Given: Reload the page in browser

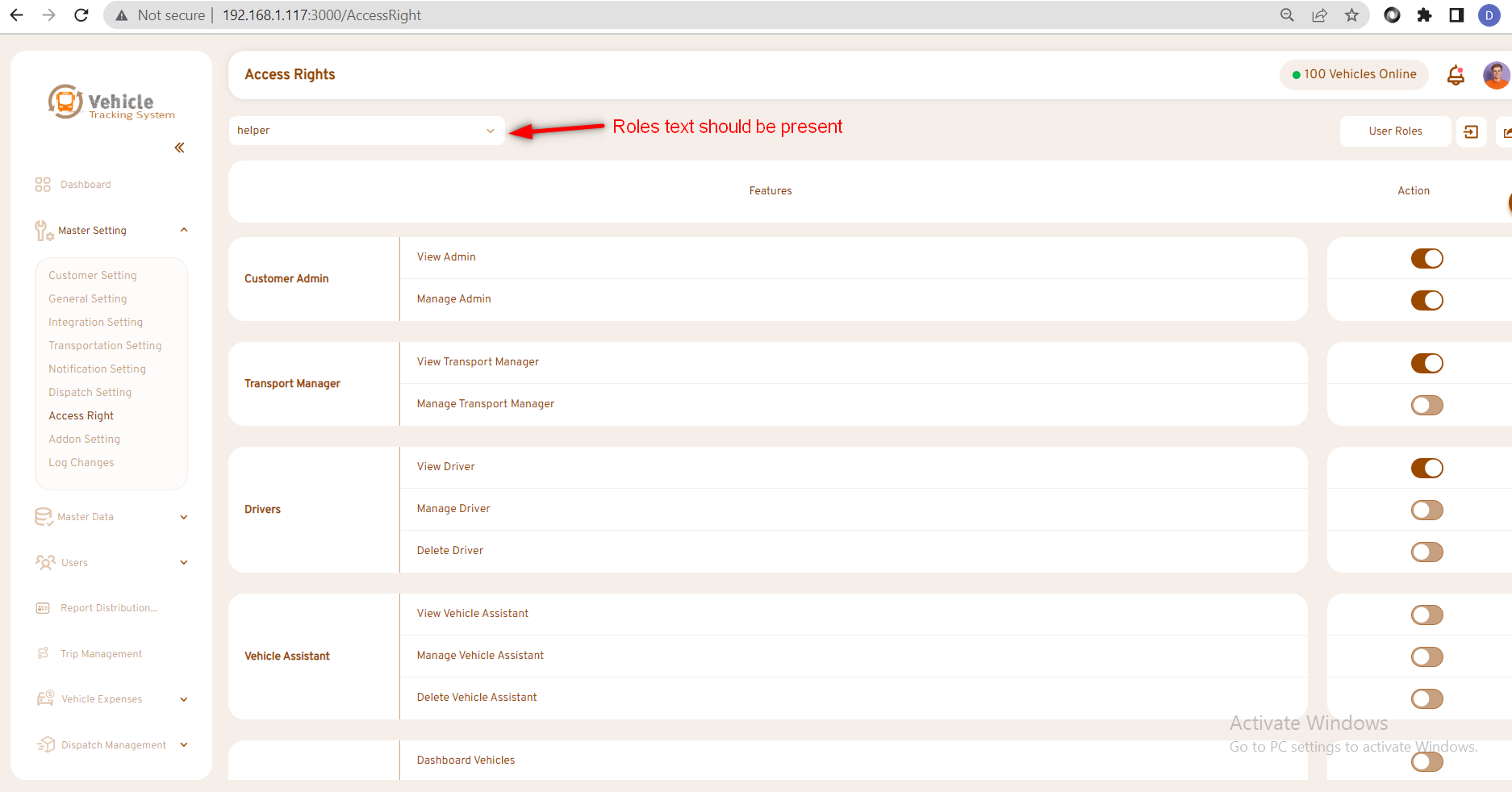Looking at the screenshot, I should 81,15.
